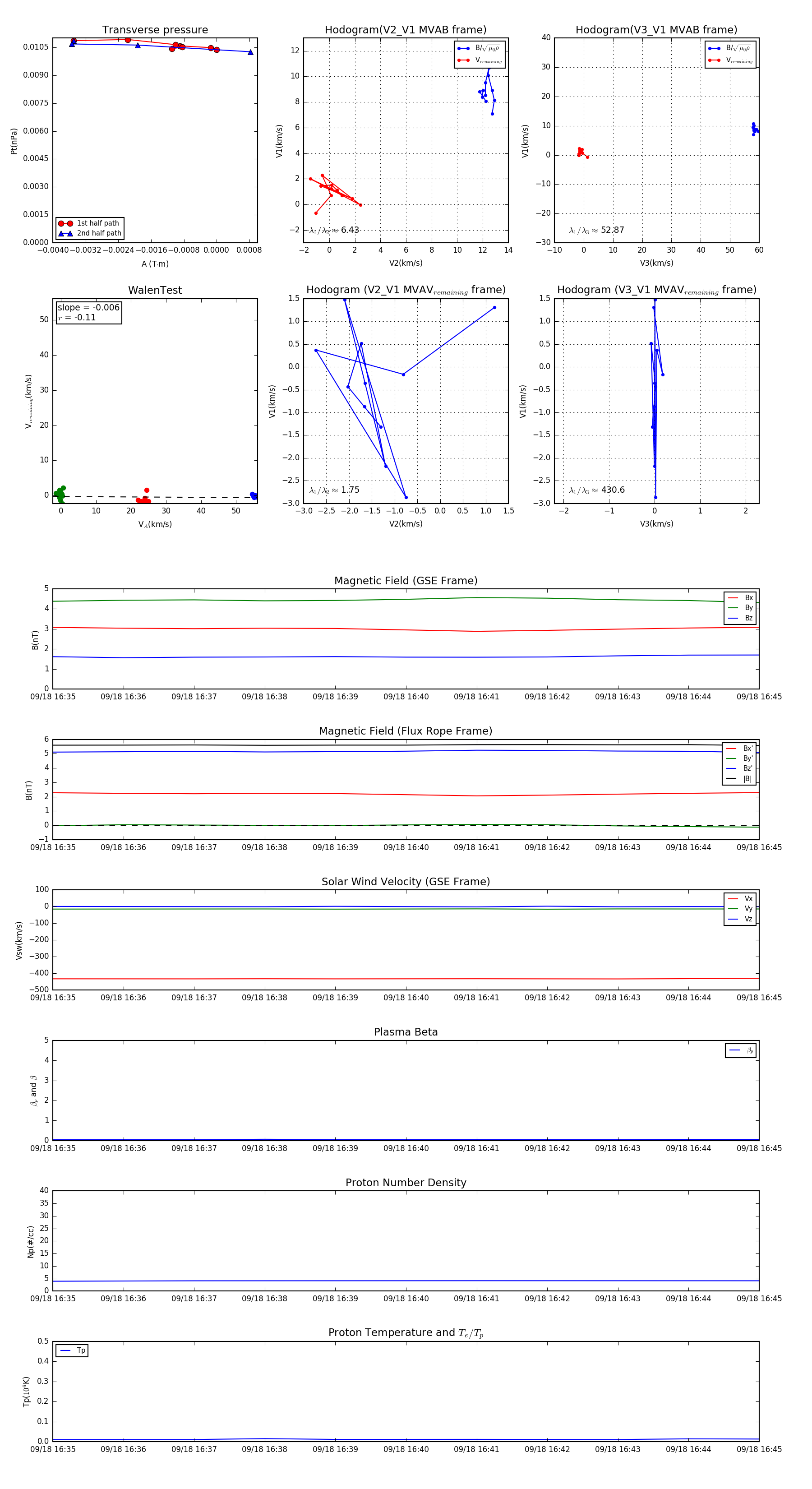This screenshot has width=812, height=1489.
Task: Click the 'Transverse pressure' plot title
Action: click(155, 30)
